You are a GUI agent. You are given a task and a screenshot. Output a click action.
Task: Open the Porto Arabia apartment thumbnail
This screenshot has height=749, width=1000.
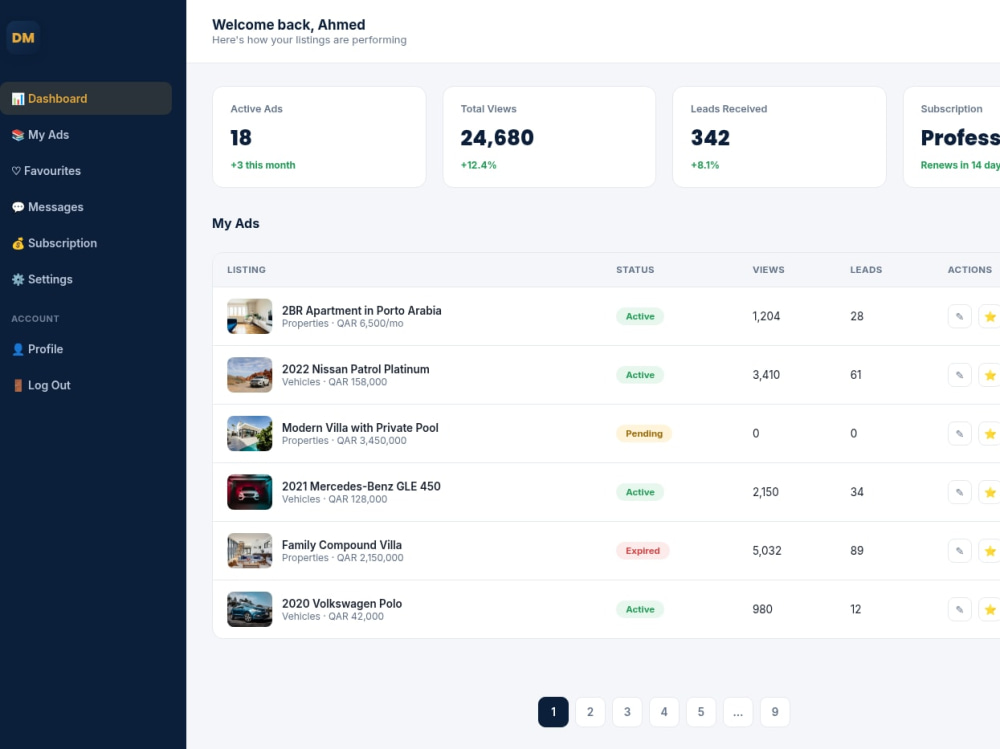(249, 316)
